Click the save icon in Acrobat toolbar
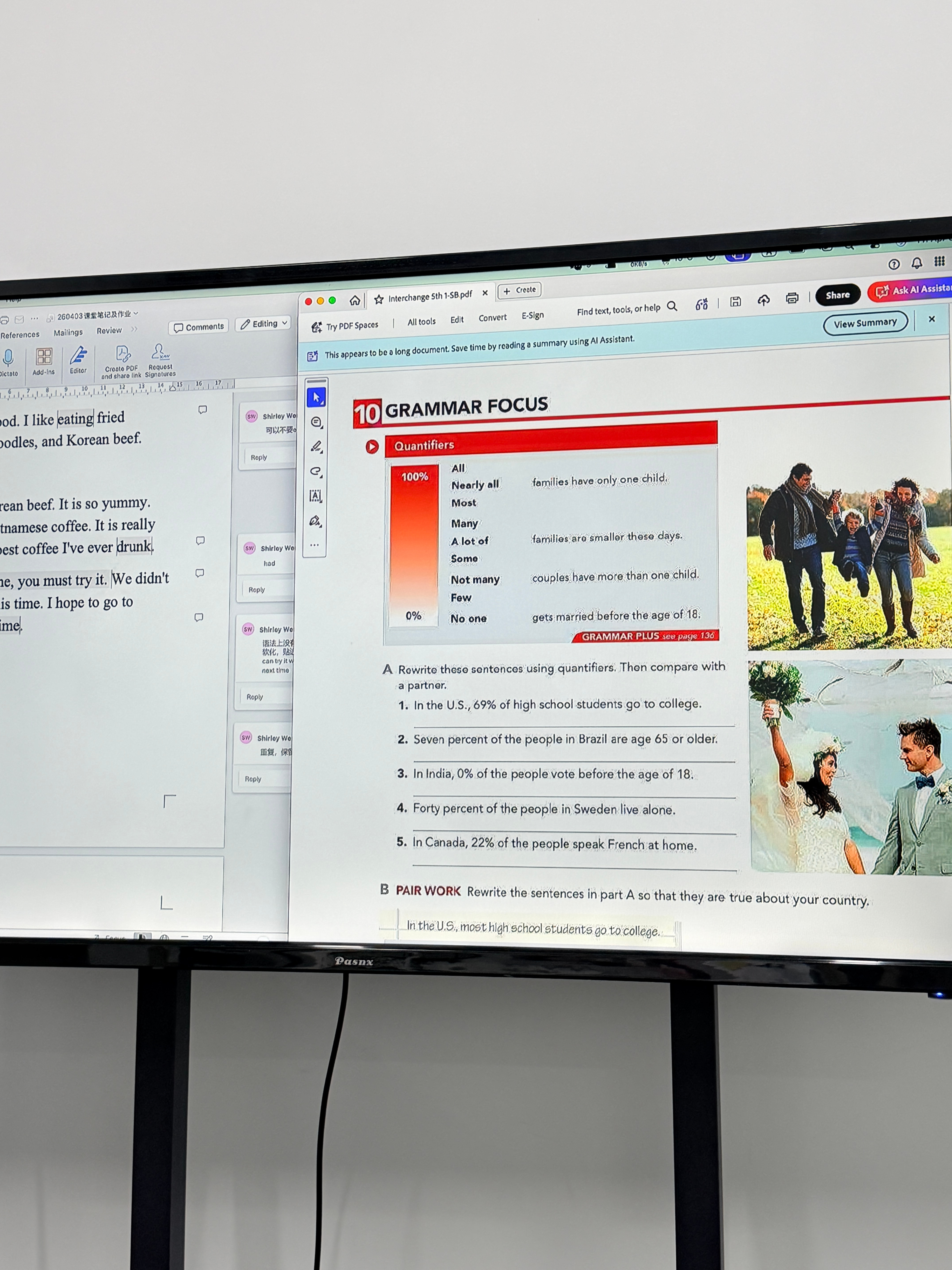 735,301
